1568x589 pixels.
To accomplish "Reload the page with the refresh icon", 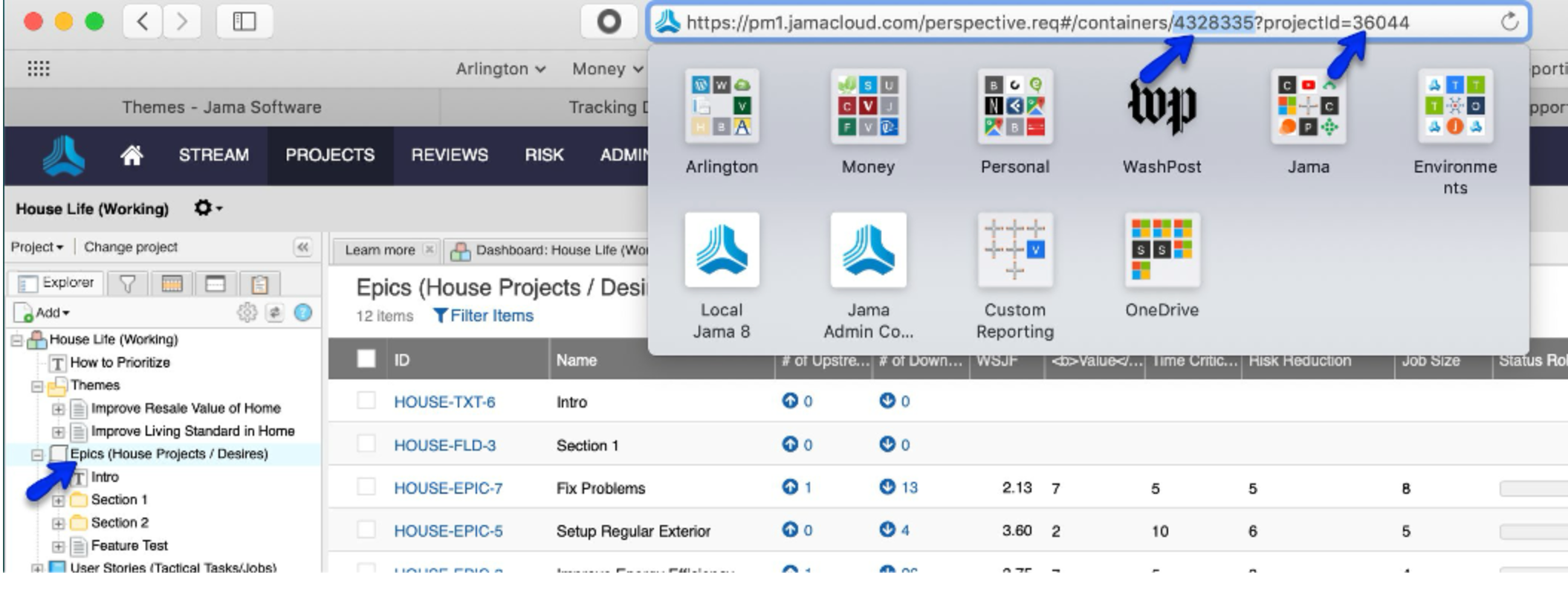I will (1509, 22).
